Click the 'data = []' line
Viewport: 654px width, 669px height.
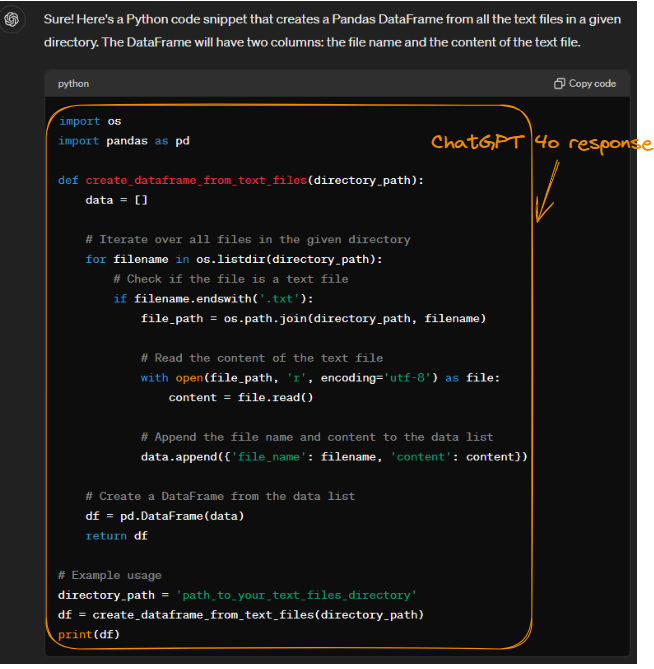116,200
